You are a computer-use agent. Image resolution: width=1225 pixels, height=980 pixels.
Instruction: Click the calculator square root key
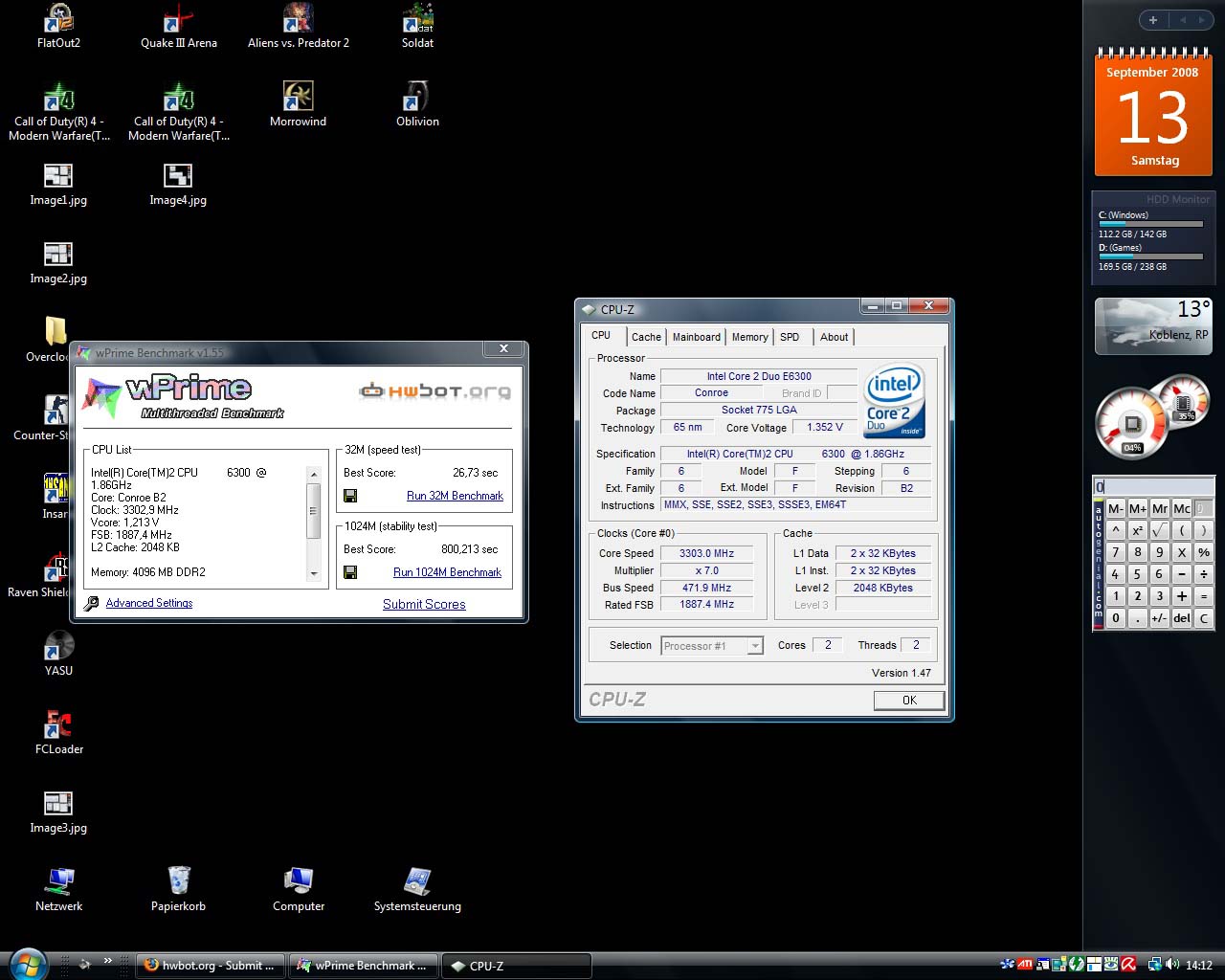[1160, 530]
